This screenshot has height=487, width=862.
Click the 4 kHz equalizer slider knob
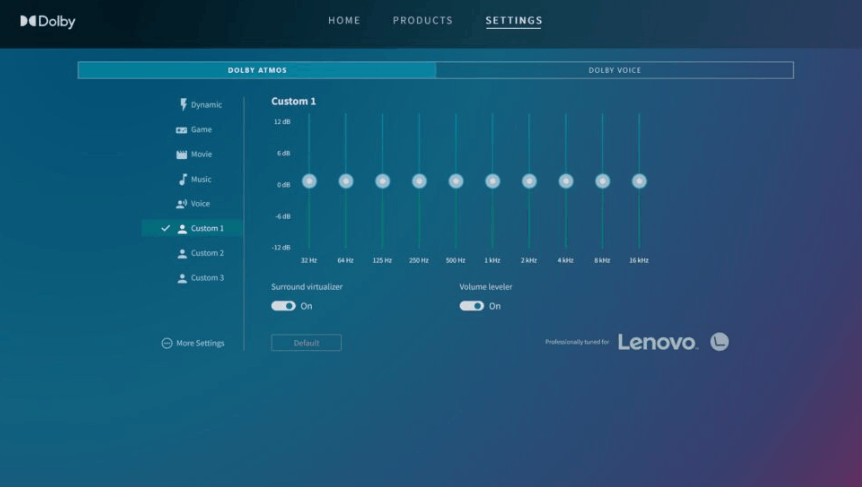pyautogui.click(x=566, y=181)
